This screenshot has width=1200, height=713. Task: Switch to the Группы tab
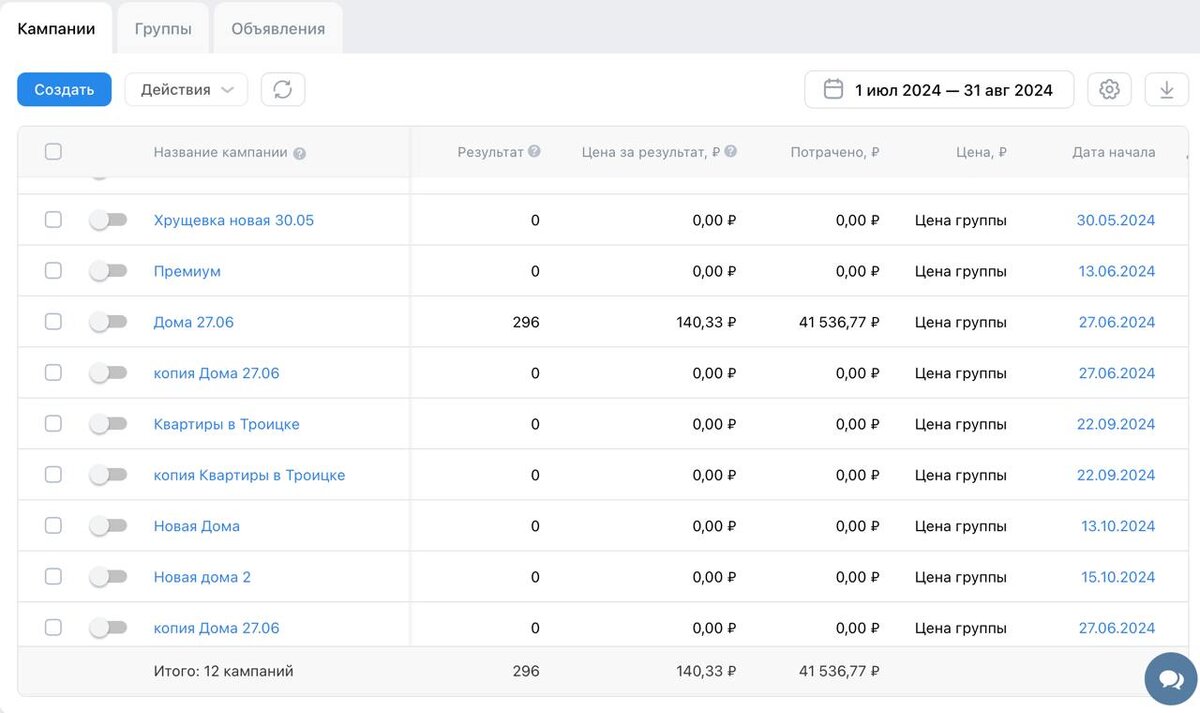point(163,29)
